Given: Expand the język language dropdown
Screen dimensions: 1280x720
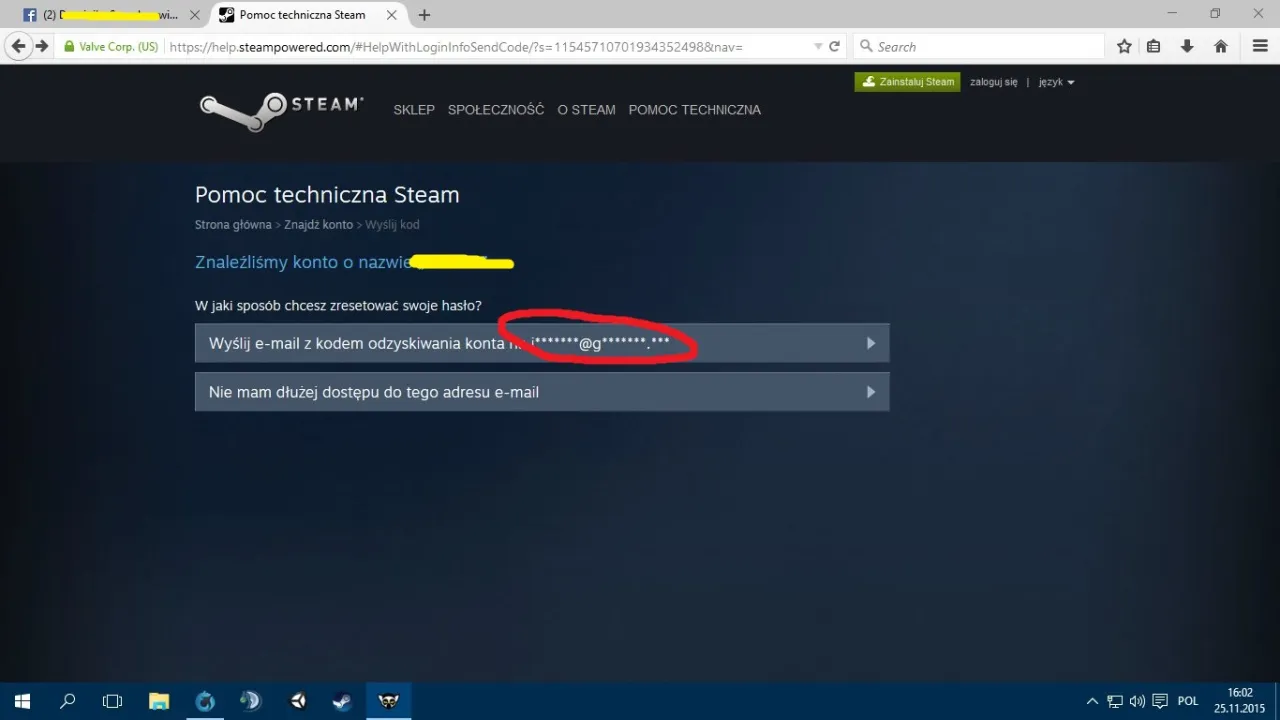Looking at the screenshot, I should (1056, 82).
